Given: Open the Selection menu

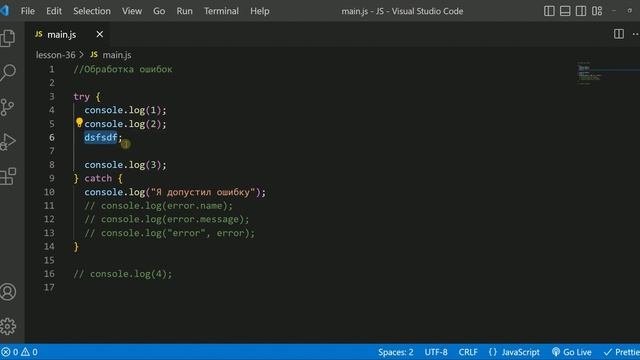Looking at the screenshot, I should tap(92, 11).
